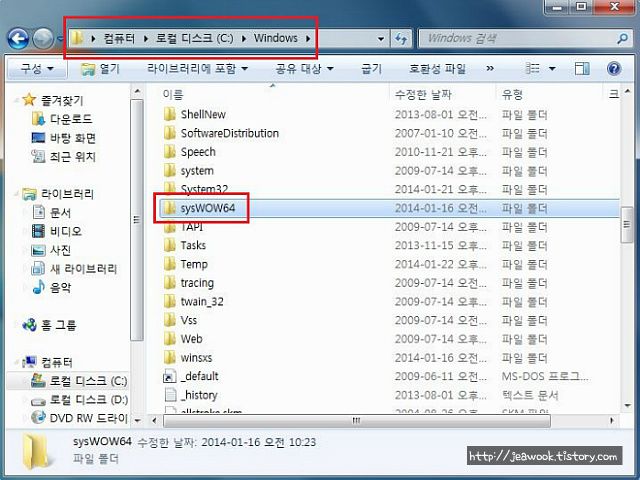Select 라이브러리 in the navigation pane
The image size is (640, 480).
67,194
